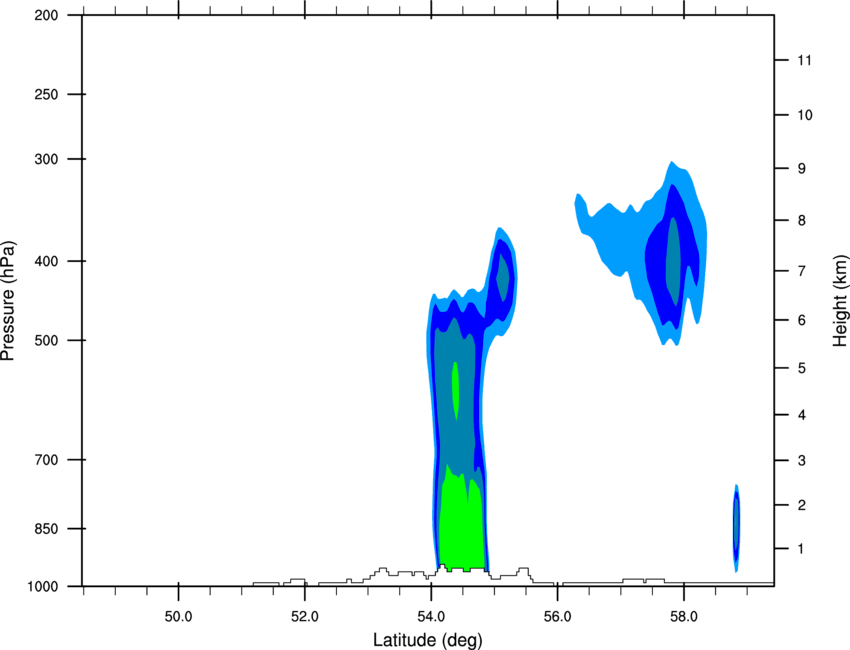Select the 250 pressure tick label
The width and height of the screenshot is (850, 650).
coord(46,94)
